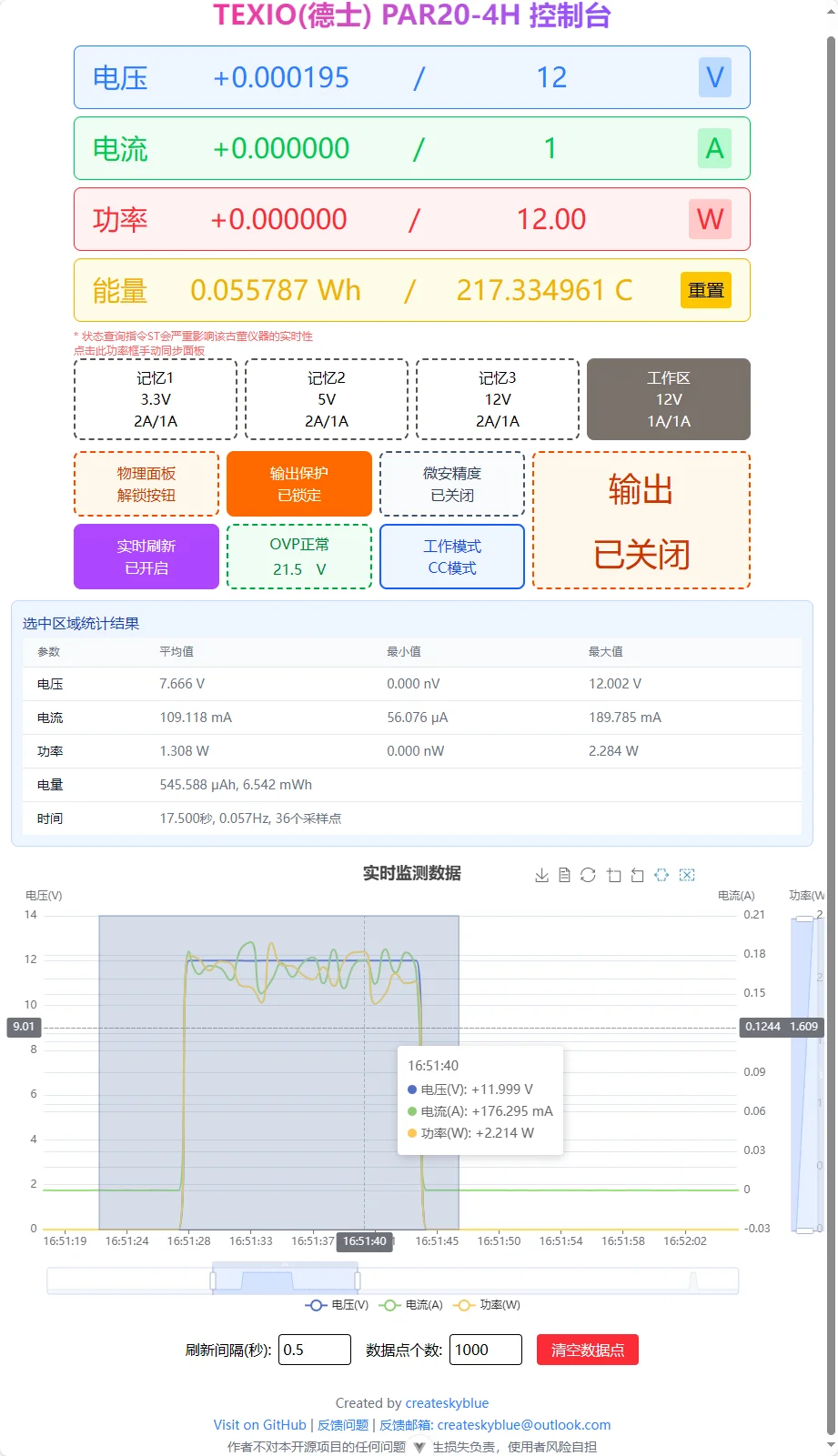
Task: Focus the 数据点个数 input field
Action: click(x=486, y=1350)
